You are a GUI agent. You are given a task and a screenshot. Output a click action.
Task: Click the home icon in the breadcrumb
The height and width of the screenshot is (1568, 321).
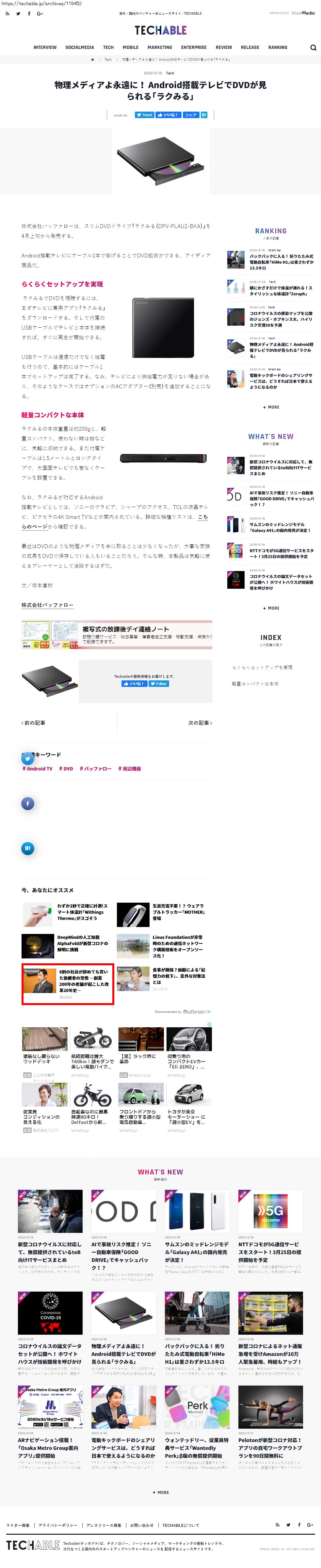pyautogui.click(x=93, y=60)
